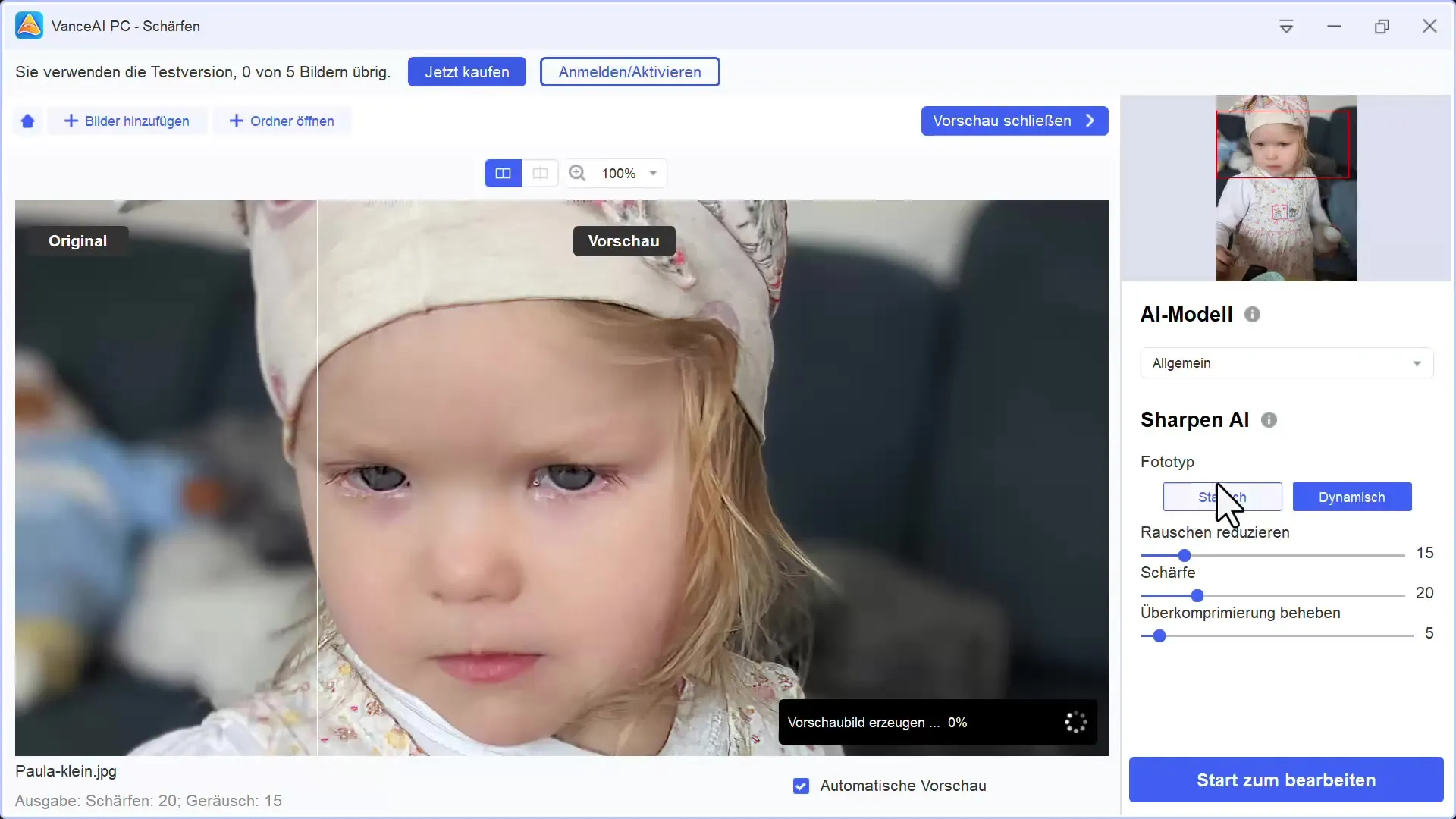Click the Ausgabe: Schärfen: 20; Geräusch: 15 text
The image size is (1456, 819).
click(x=149, y=802)
